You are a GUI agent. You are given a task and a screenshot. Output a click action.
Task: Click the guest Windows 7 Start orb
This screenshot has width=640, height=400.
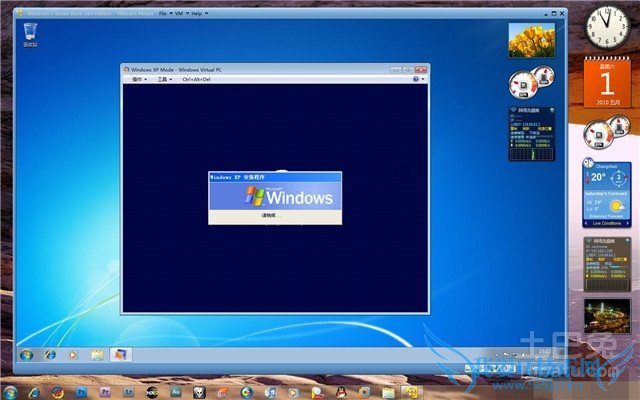point(27,355)
